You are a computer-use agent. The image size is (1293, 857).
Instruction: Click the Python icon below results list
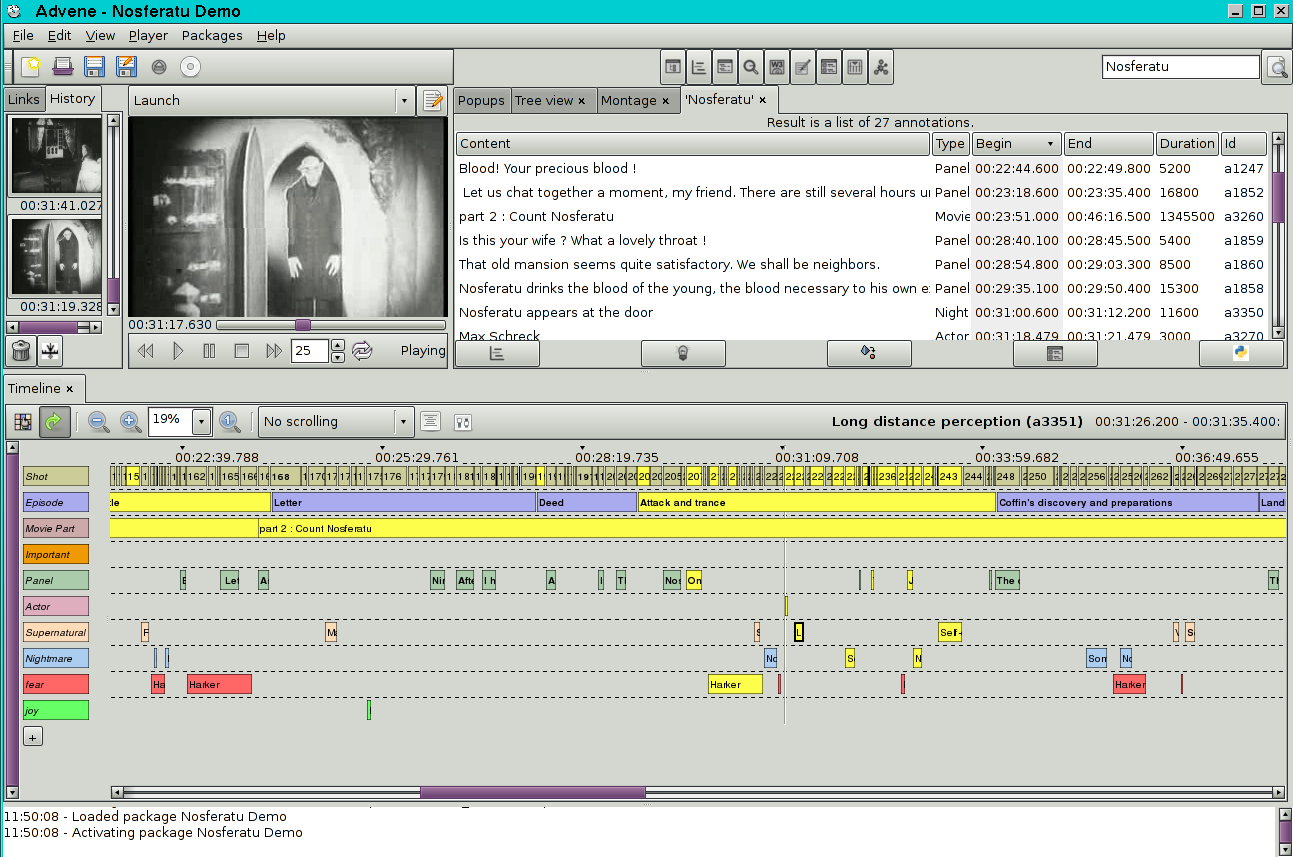(1240, 353)
